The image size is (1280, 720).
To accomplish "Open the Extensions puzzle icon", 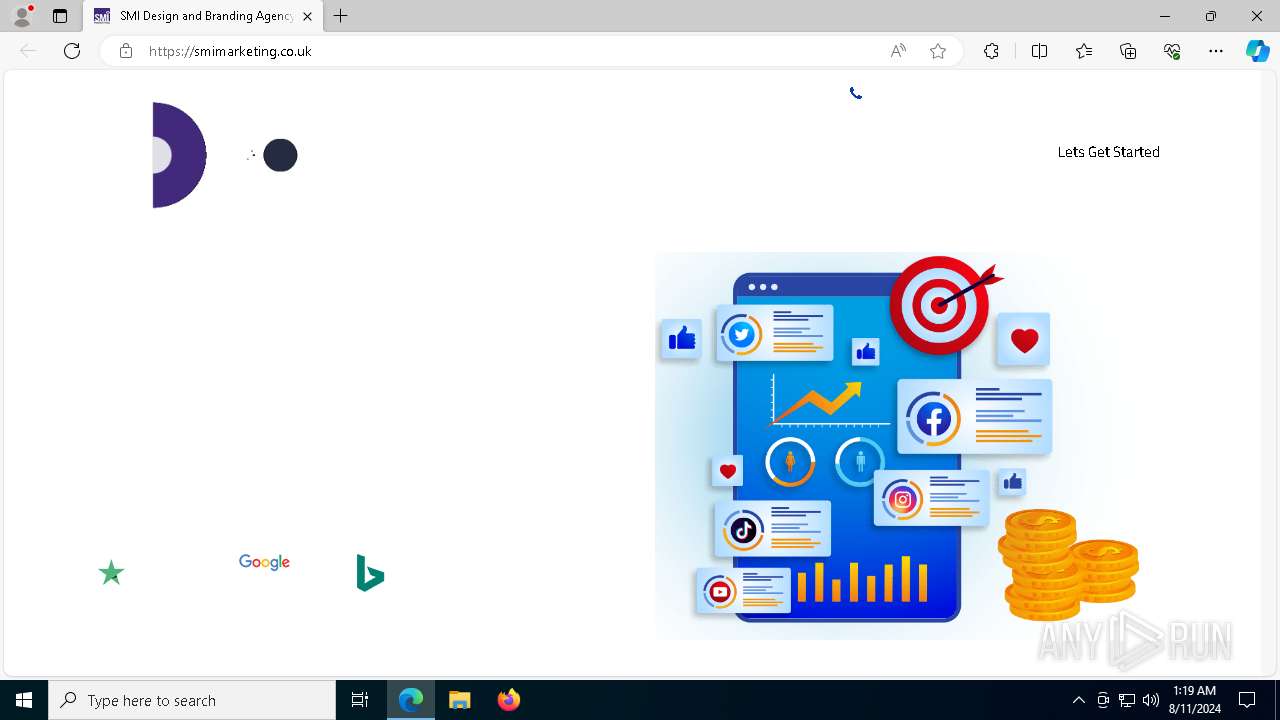I will [991, 51].
